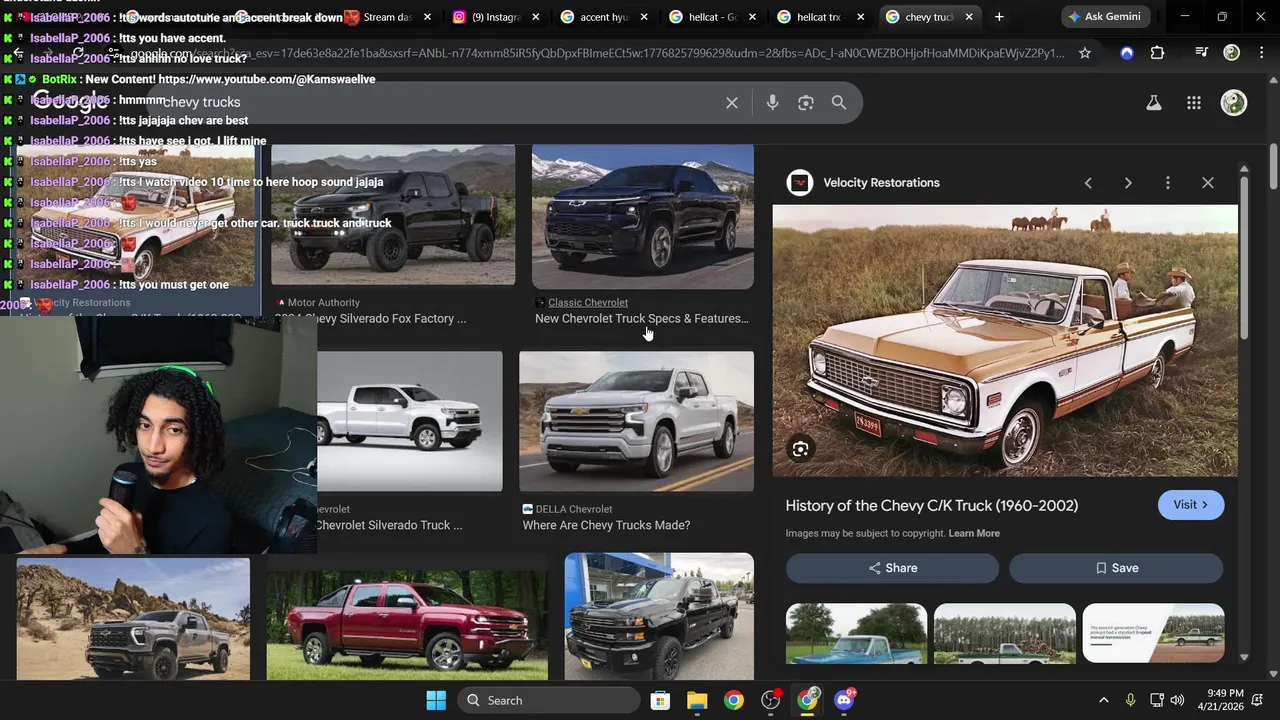The image size is (1280, 720).
Task: Open the Google apps grid
Action: click(1194, 102)
